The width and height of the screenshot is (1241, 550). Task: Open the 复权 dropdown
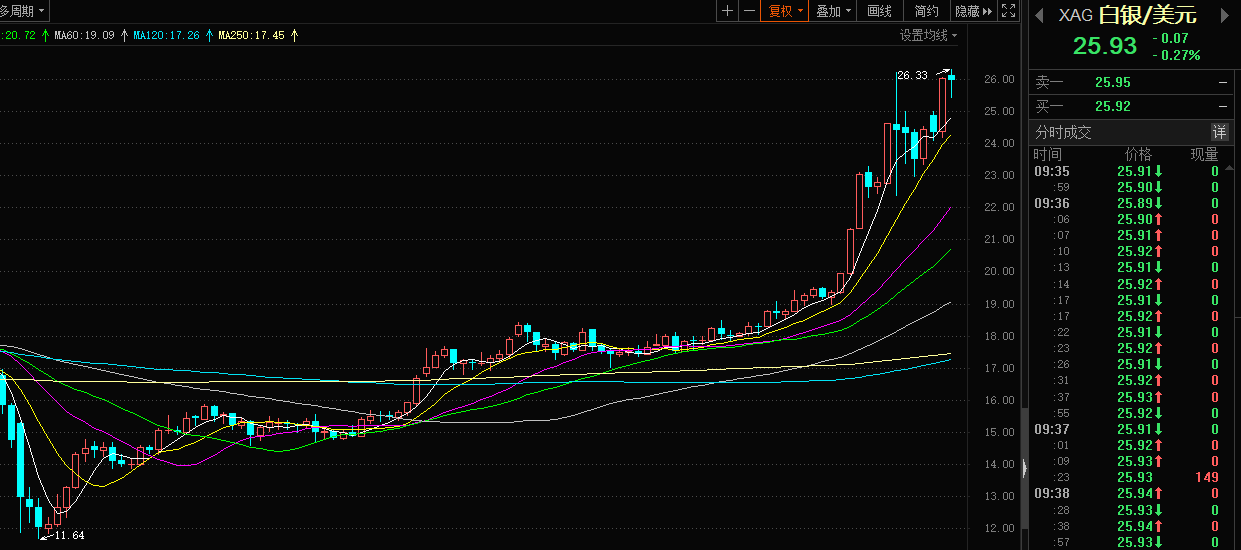coord(785,11)
